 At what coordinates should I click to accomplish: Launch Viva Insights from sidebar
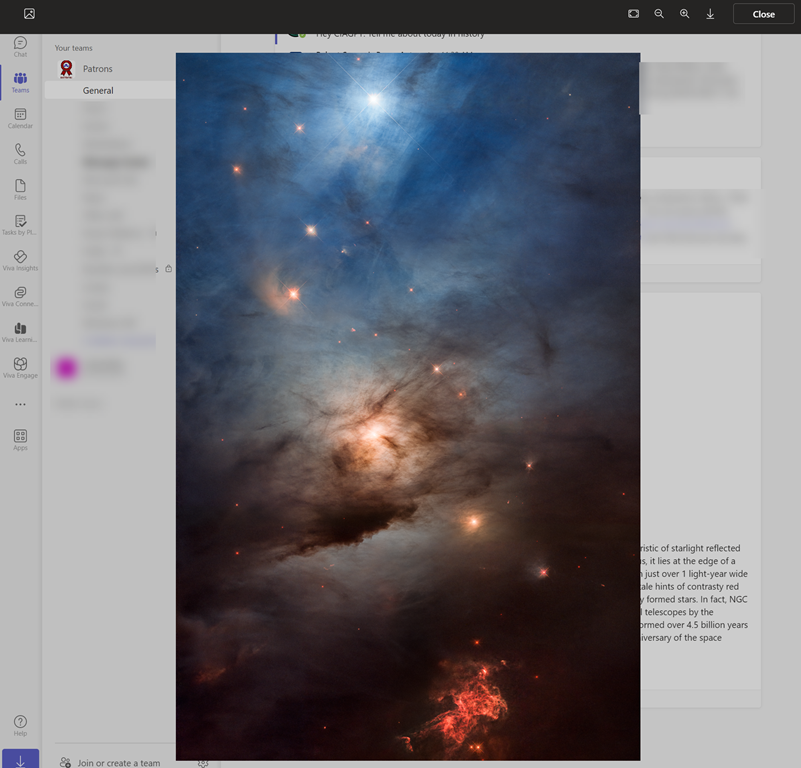(20, 261)
